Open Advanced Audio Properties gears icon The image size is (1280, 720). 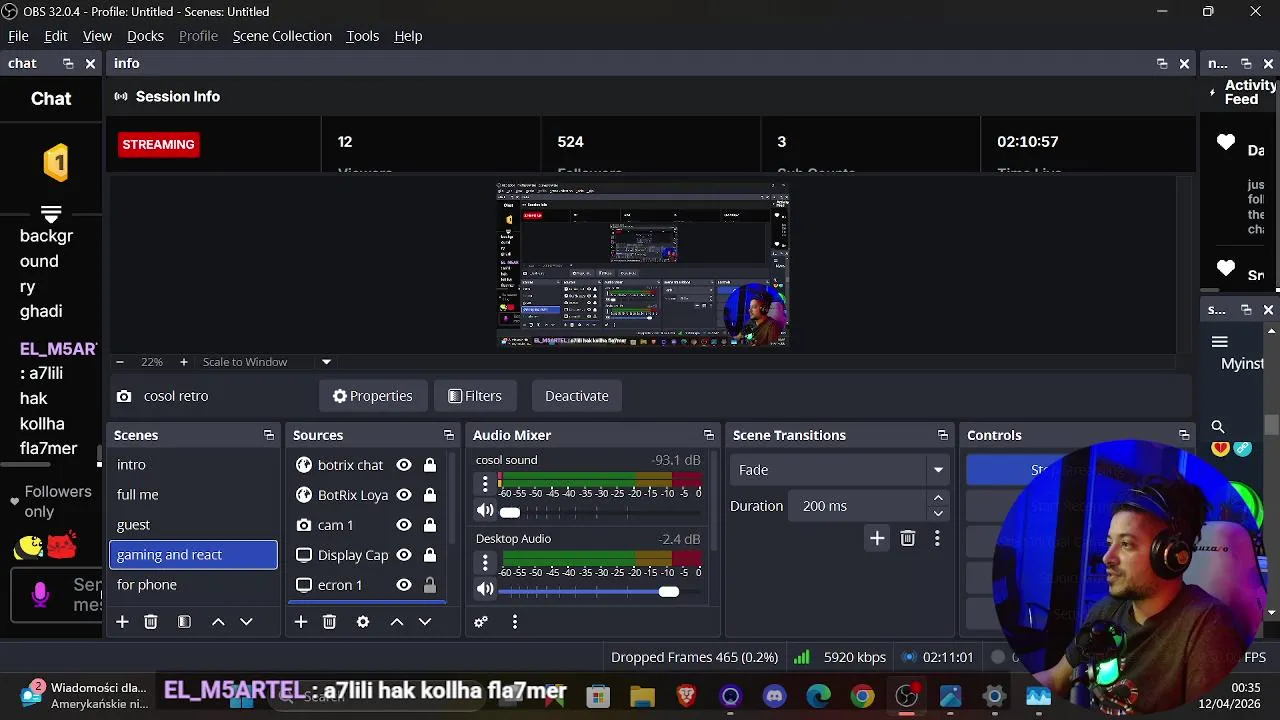[481, 622]
